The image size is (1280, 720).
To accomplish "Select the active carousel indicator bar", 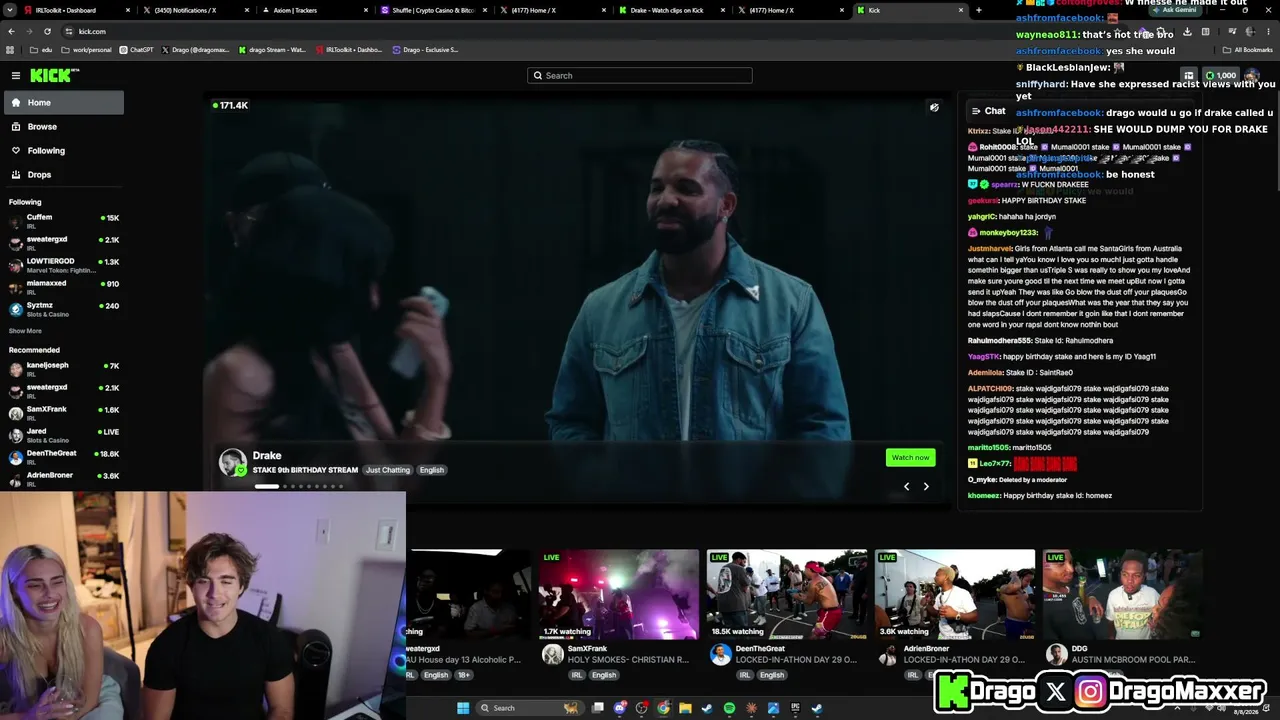I will tap(267, 487).
